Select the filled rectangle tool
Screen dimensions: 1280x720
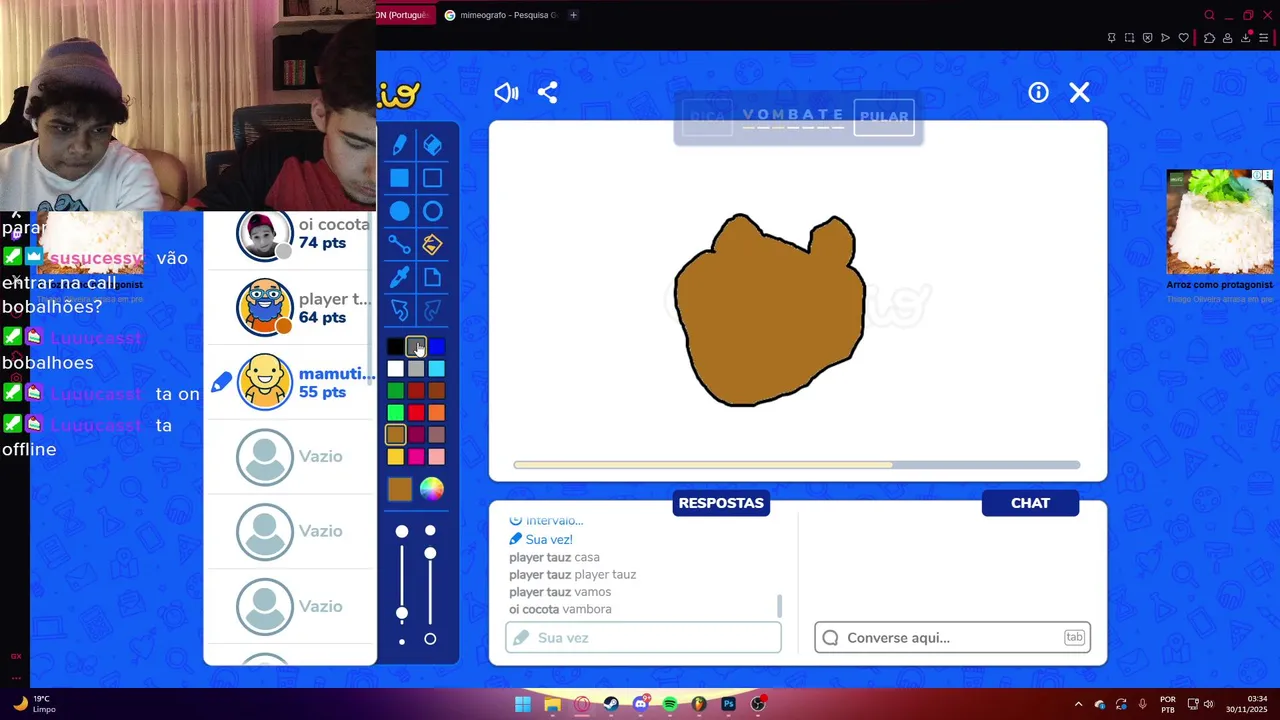[399, 178]
